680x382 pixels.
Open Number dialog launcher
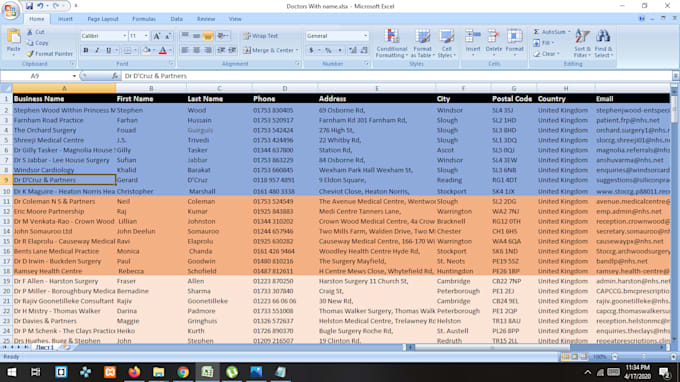point(366,64)
